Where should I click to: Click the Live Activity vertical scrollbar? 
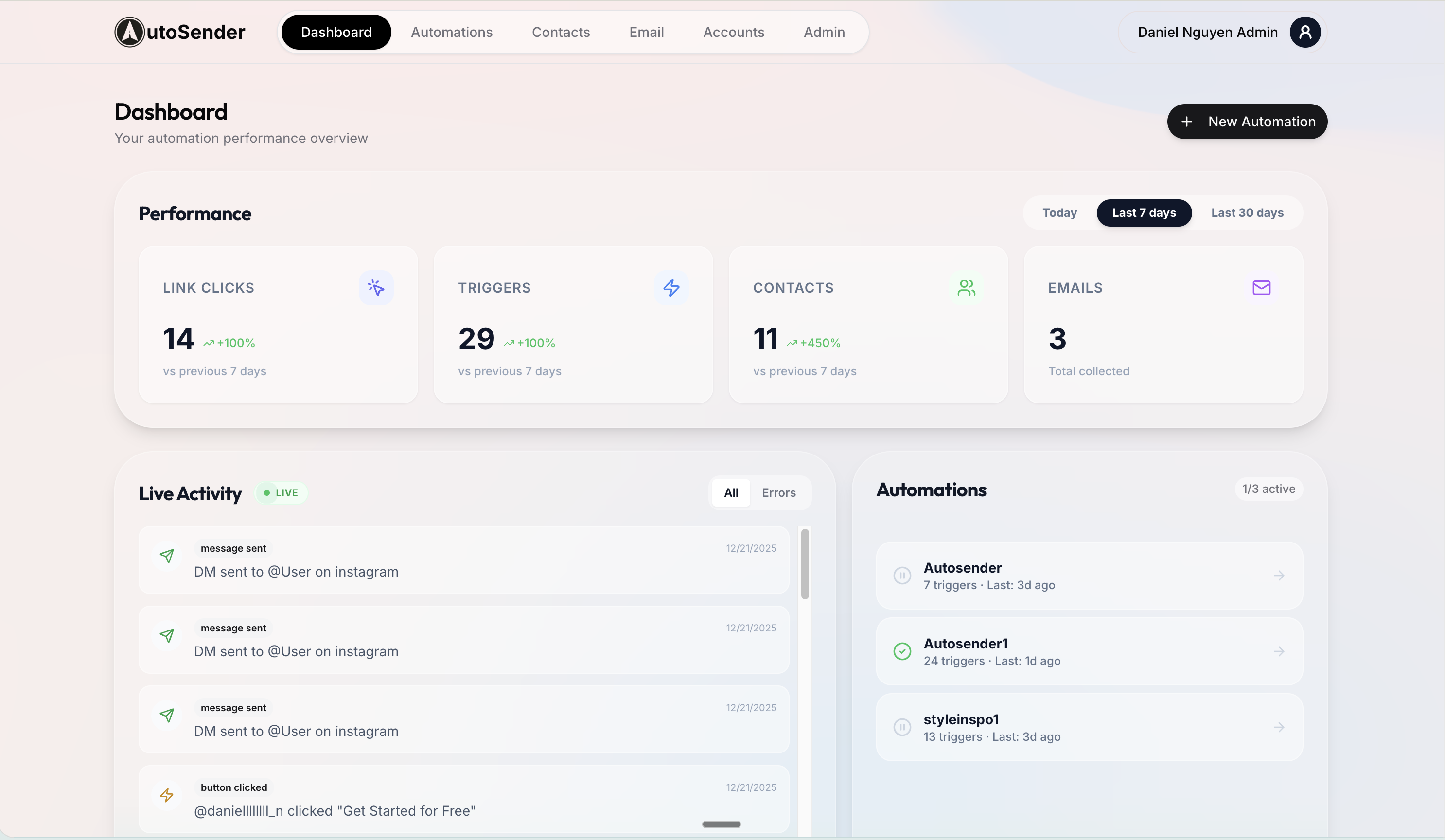[805, 565]
